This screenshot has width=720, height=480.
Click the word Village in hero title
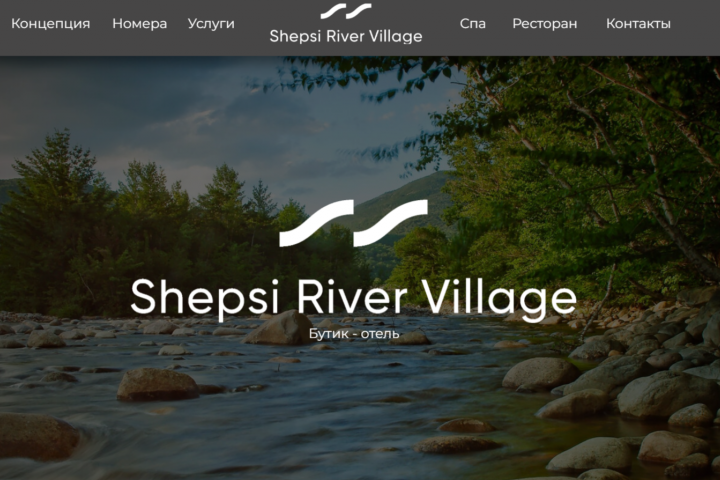[499, 299]
